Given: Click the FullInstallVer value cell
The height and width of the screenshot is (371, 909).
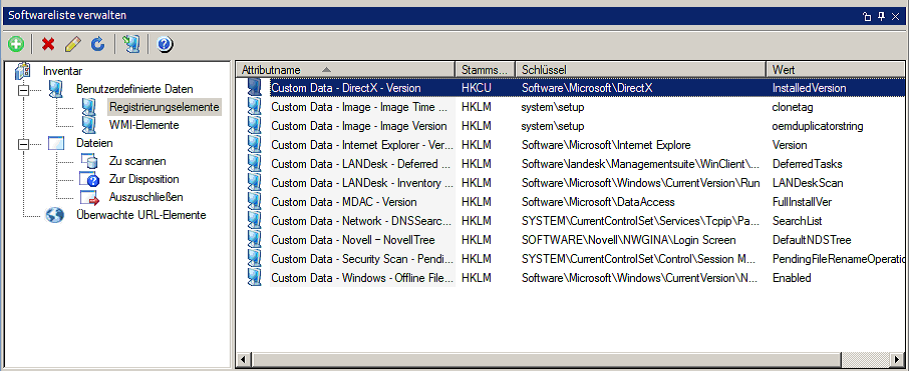Looking at the screenshot, I should click(802, 202).
